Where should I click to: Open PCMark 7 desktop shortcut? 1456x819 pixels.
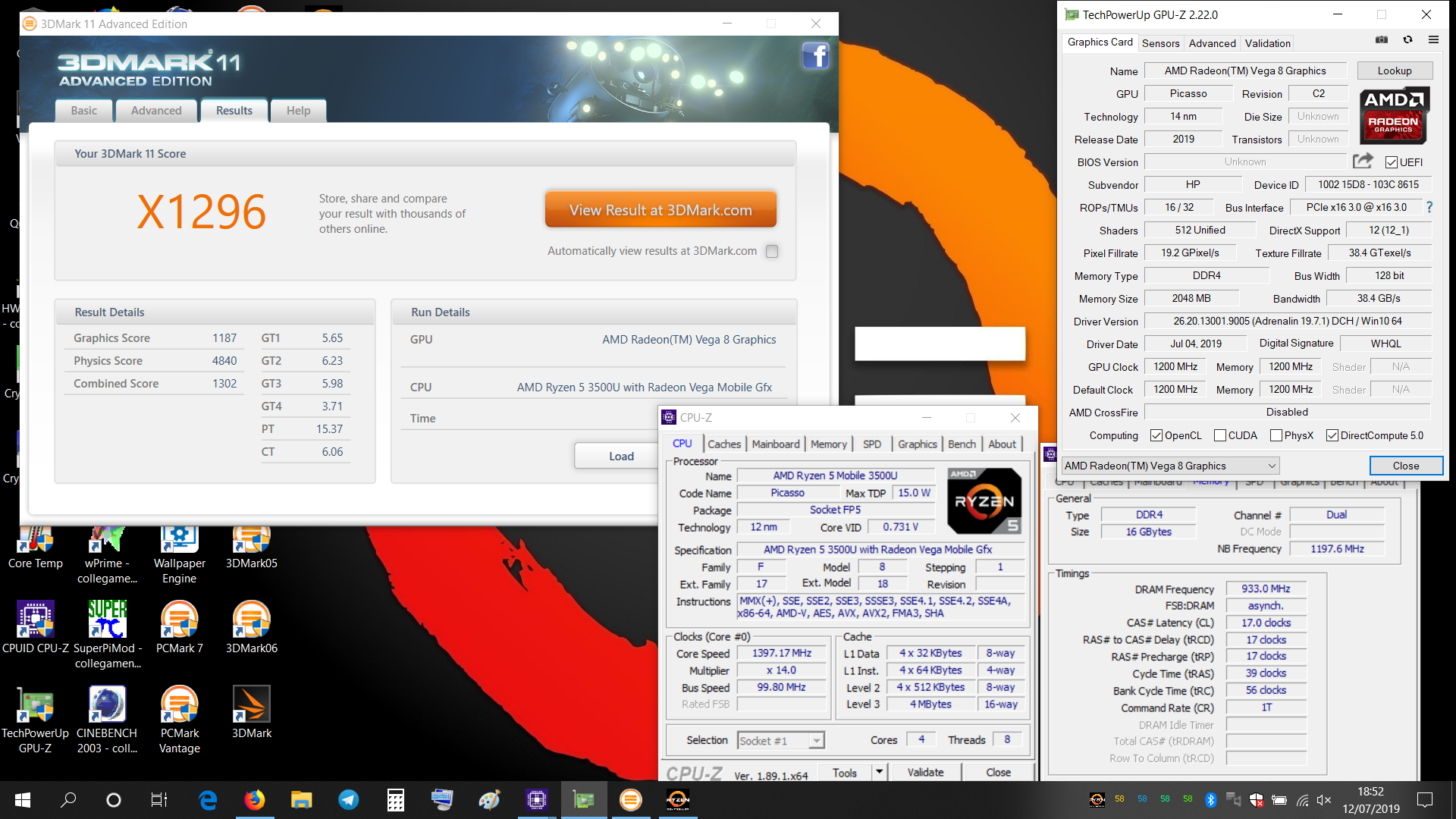click(180, 627)
